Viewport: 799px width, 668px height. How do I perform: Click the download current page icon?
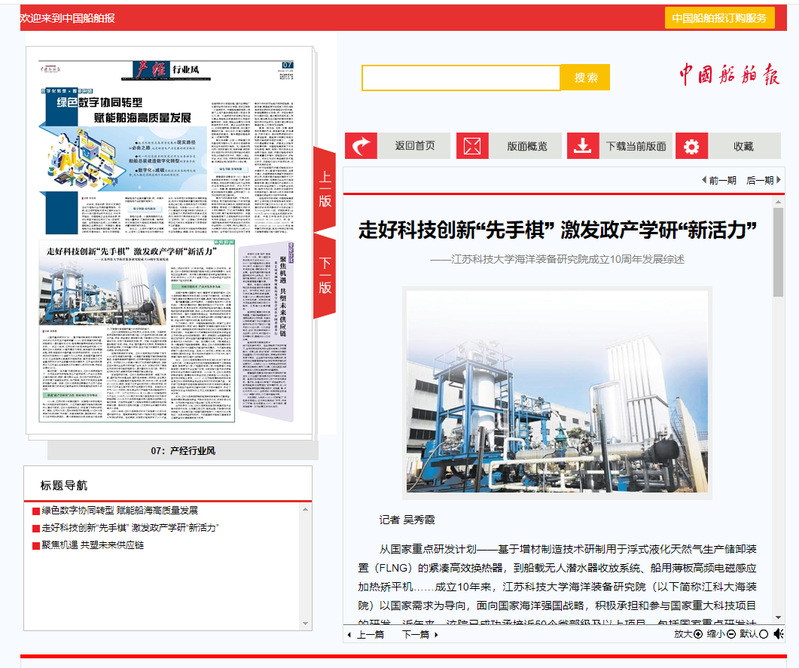click(x=583, y=146)
